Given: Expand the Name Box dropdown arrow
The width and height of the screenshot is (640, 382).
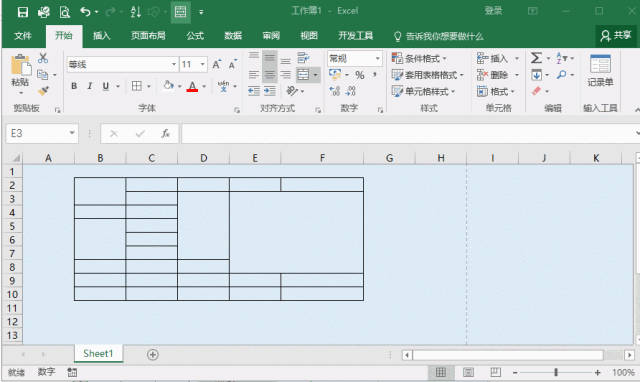Looking at the screenshot, I should point(72,133).
